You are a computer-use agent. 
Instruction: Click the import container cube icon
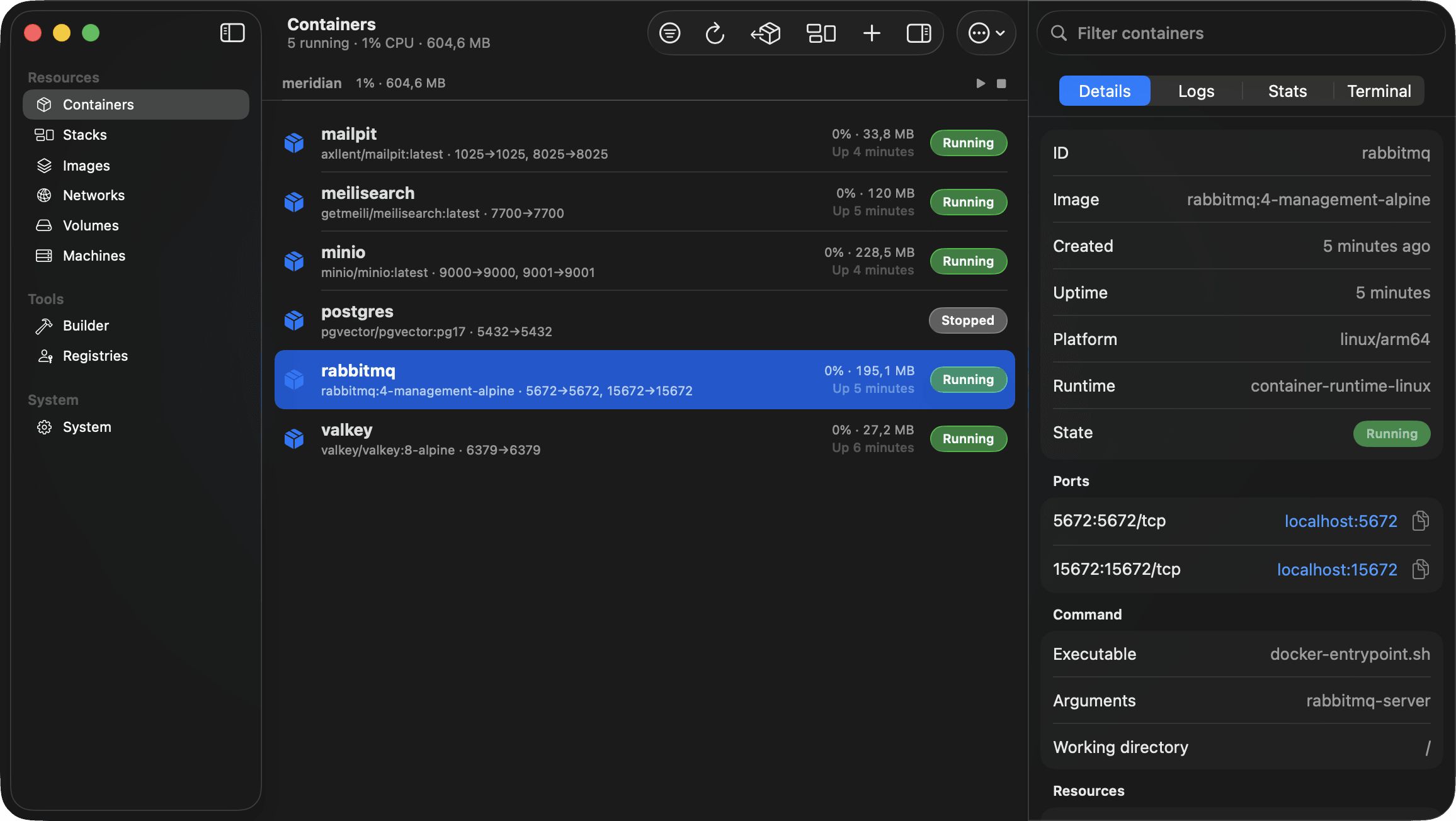(x=766, y=33)
